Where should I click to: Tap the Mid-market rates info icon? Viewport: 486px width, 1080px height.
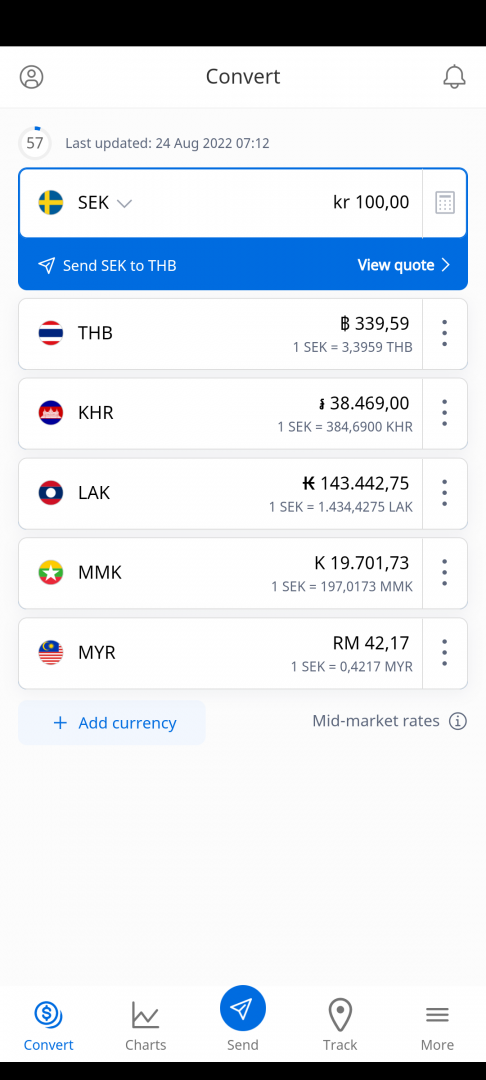tap(458, 721)
